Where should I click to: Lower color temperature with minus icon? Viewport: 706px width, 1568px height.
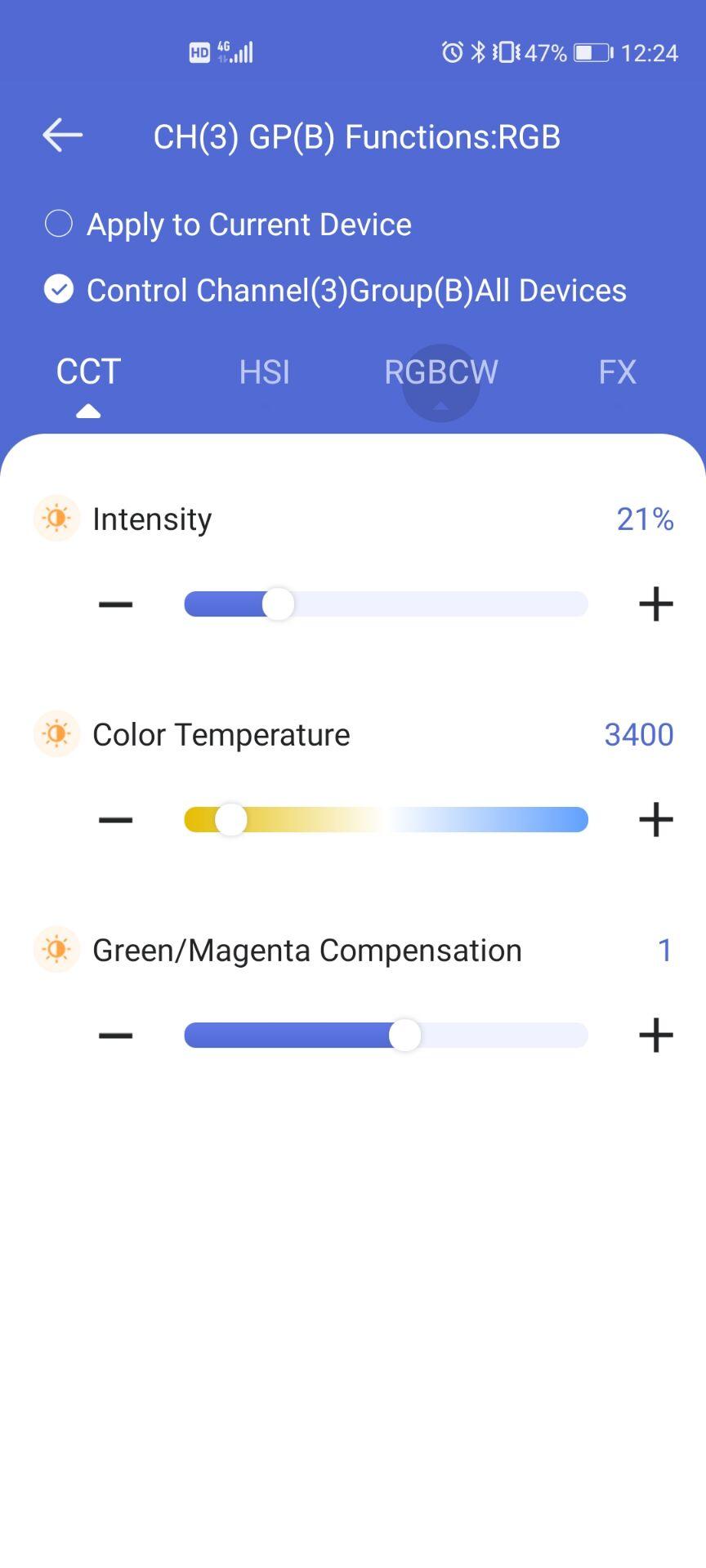[x=115, y=820]
